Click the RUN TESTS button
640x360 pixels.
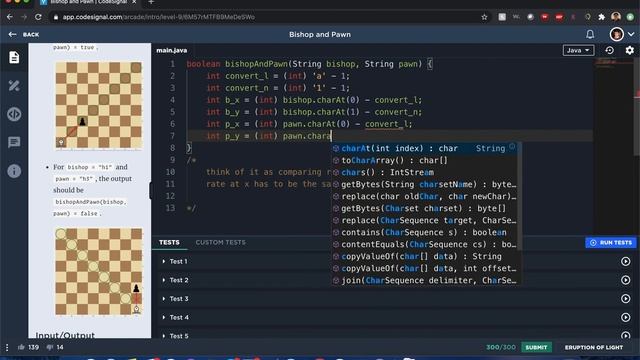[x=611, y=242]
